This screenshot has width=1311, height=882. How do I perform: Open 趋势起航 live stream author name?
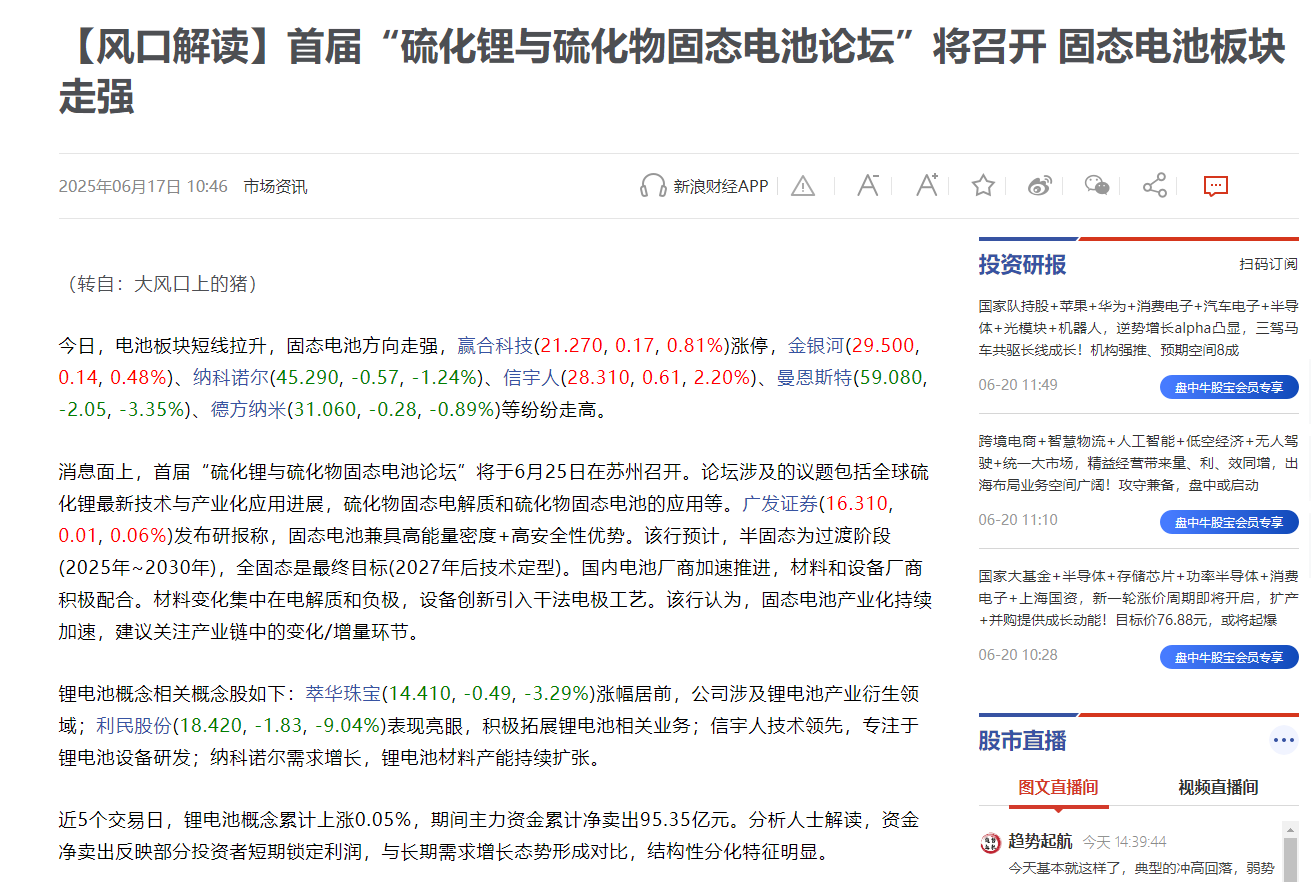1040,842
